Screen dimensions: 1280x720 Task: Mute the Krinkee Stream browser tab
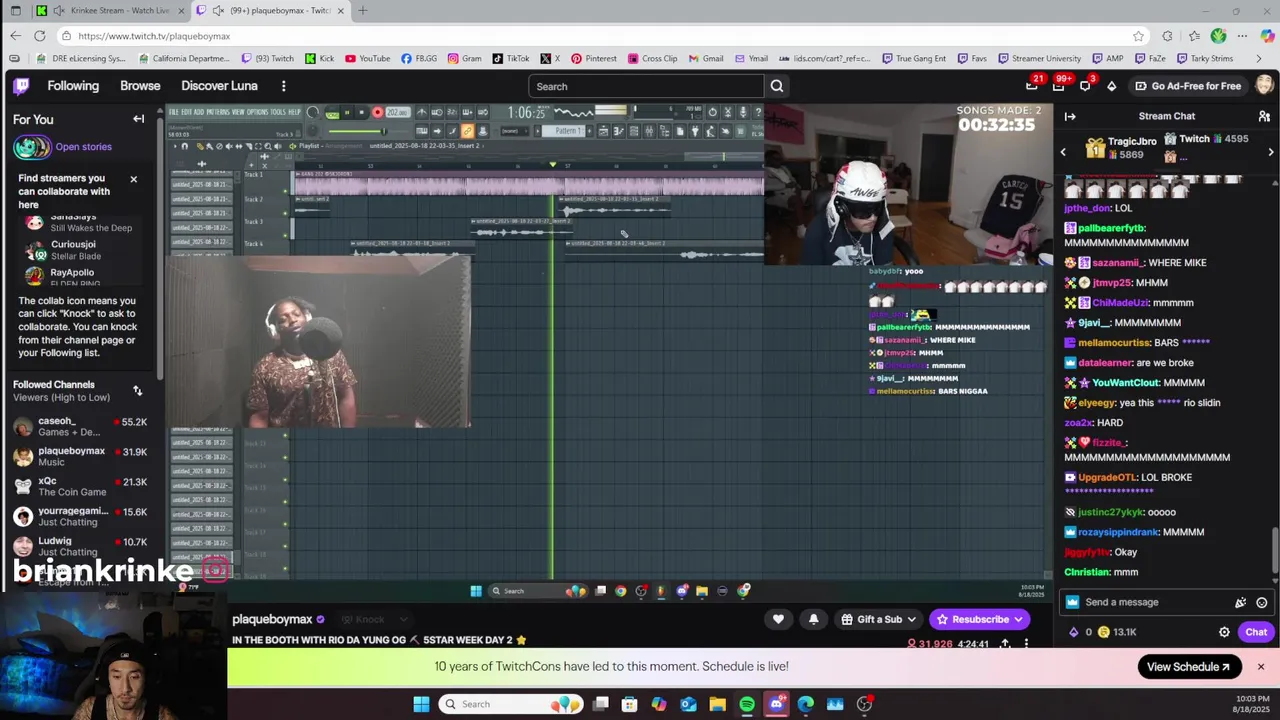pyautogui.click(x=60, y=10)
